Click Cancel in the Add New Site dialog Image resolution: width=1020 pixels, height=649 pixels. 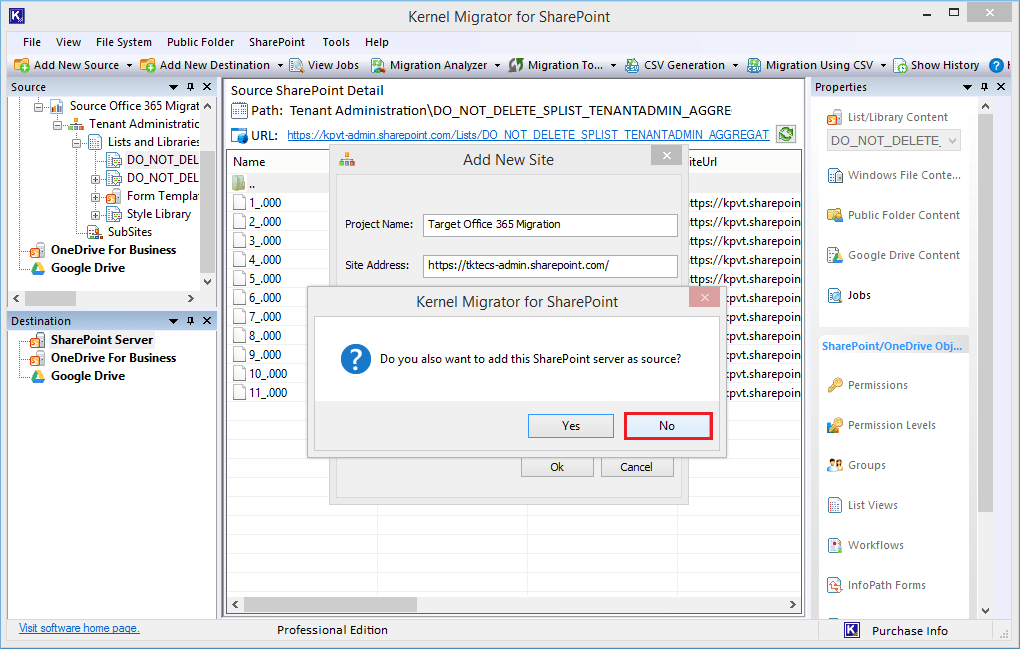click(x=637, y=467)
